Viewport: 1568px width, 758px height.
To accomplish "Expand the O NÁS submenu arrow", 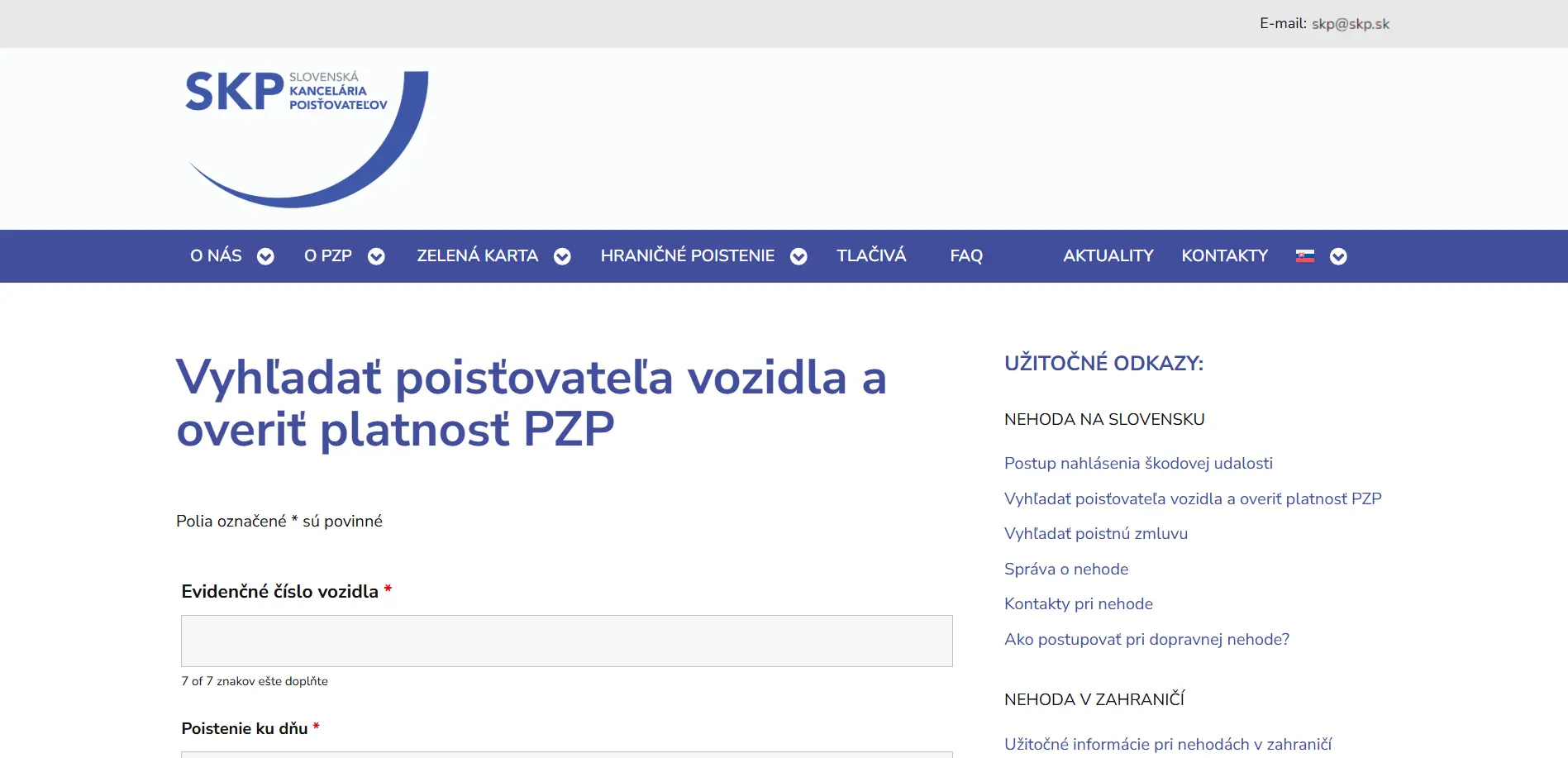I will (265, 257).
